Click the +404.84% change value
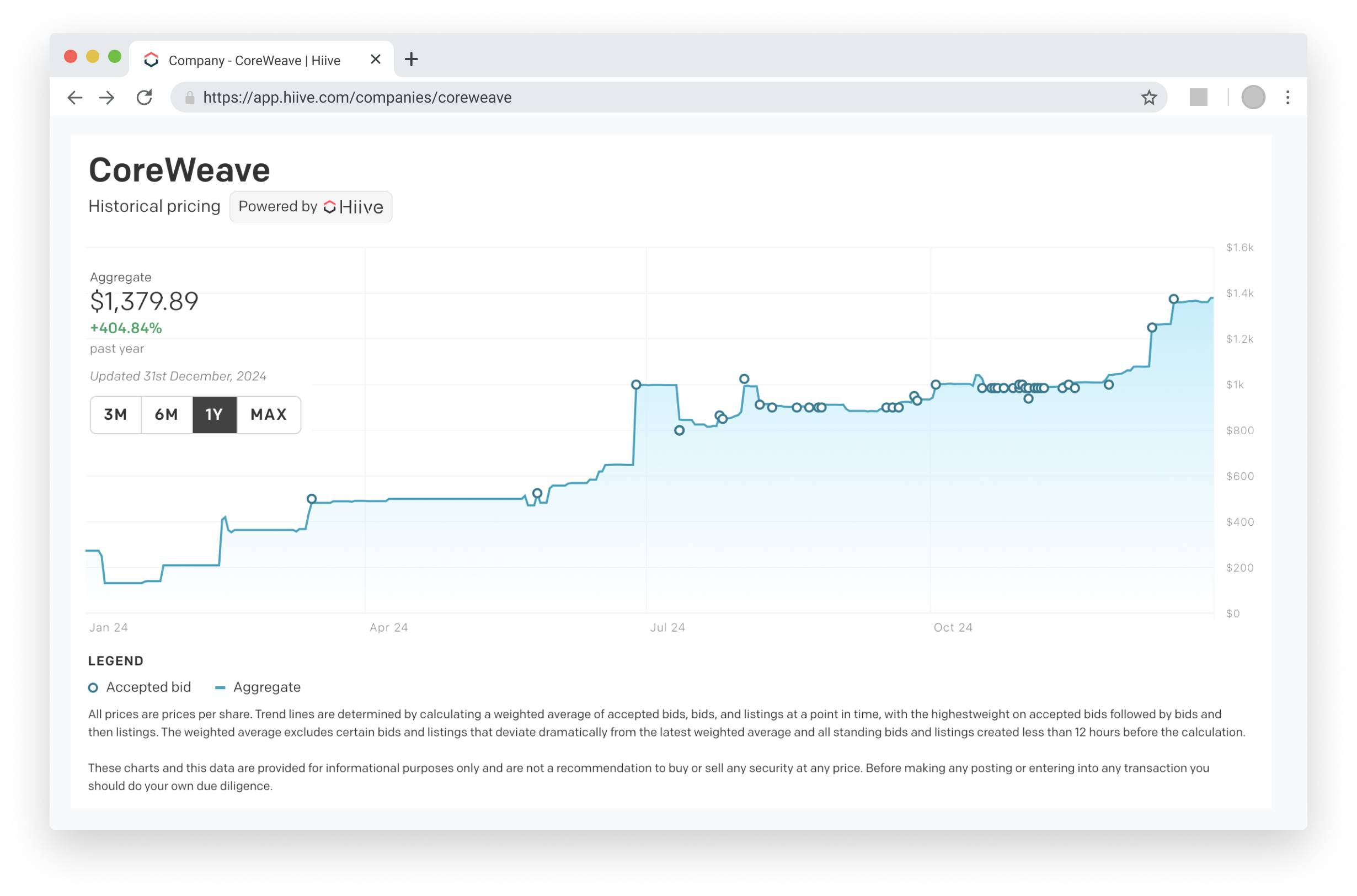 [126, 328]
